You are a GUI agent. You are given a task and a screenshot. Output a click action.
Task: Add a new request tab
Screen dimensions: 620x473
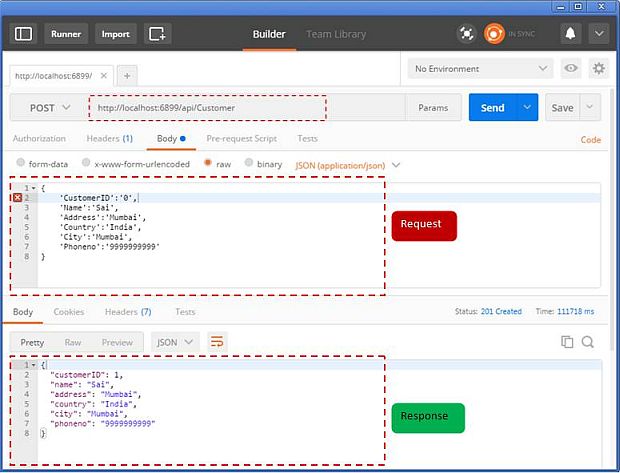pyautogui.click(x=127, y=76)
